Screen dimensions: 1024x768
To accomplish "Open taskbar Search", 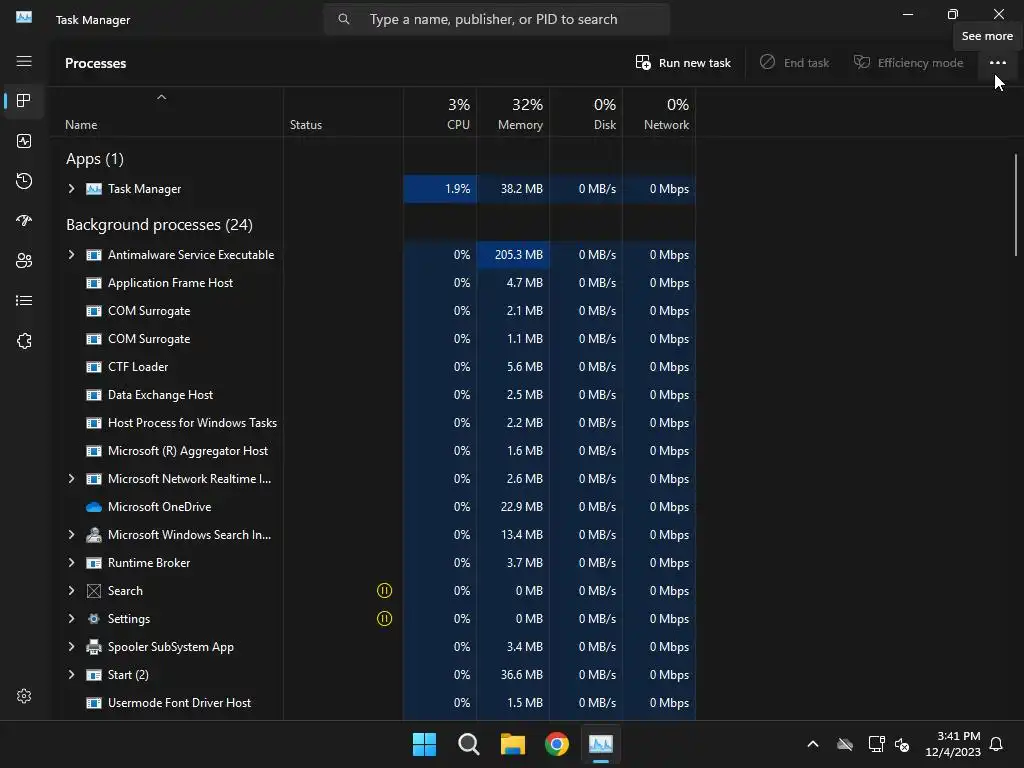I will coord(468,744).
